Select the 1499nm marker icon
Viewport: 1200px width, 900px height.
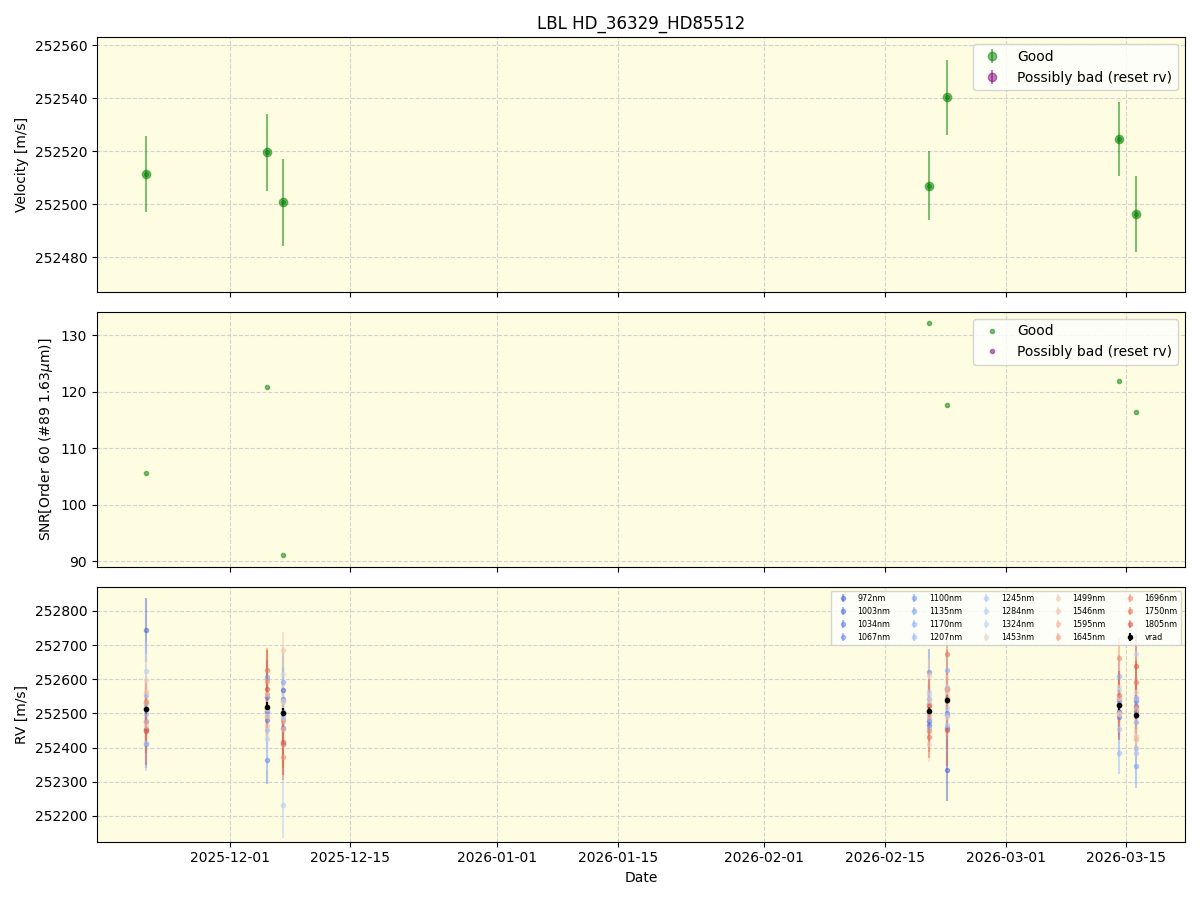tap(1058, 597)
